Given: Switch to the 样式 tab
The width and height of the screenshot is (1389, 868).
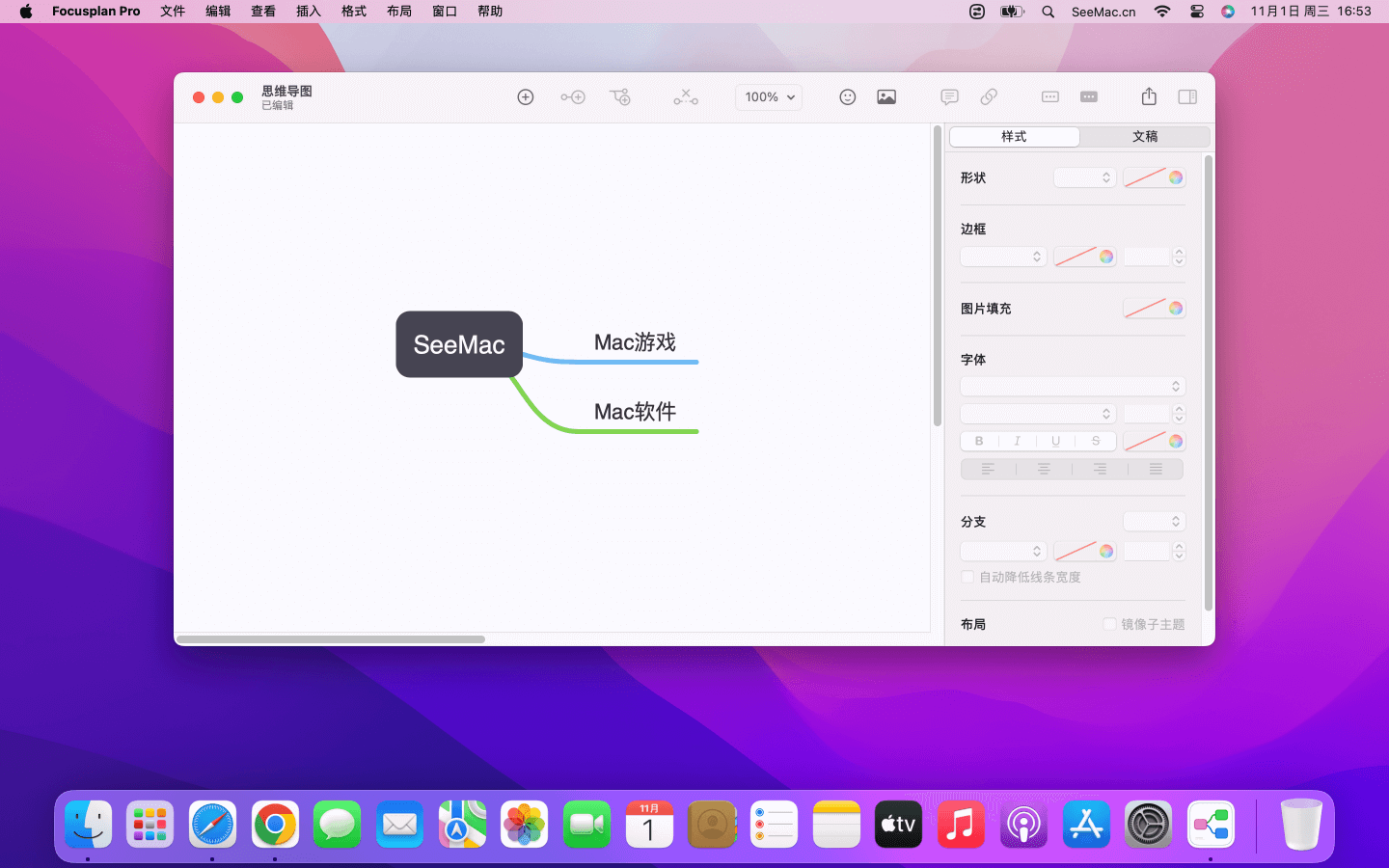Looking at the screenshot, I should click(1015, 137).
